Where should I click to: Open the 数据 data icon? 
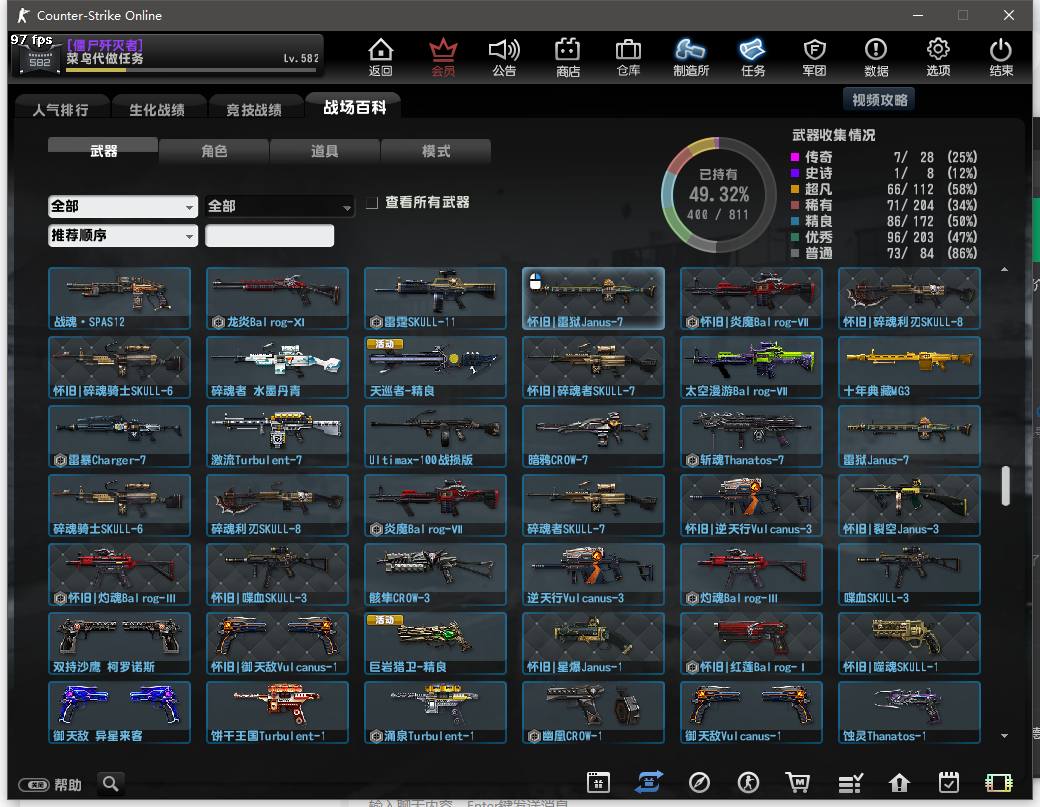point(876,57)
